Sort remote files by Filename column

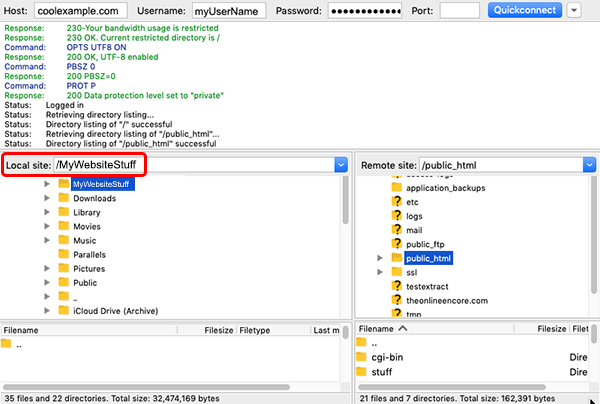click(435, 329)
